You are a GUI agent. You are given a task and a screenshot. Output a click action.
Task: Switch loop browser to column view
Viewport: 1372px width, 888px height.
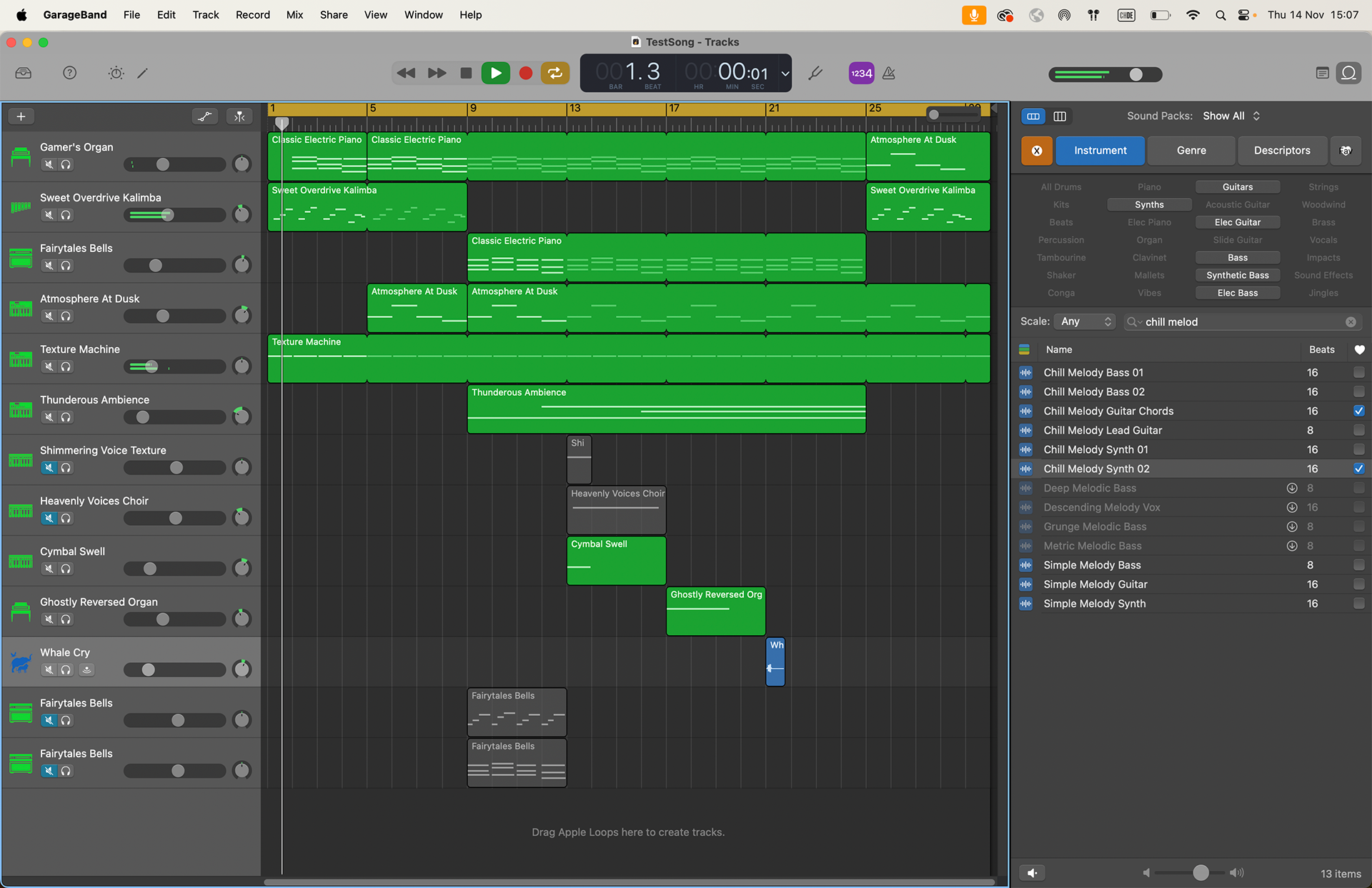[1060, 116]
